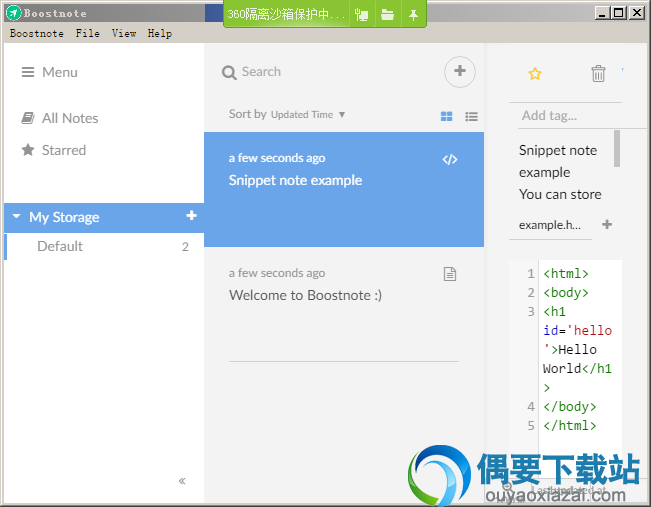Focus the Search input field
The width and height of the screenshot is (651, 507).
tap(332, 72)
